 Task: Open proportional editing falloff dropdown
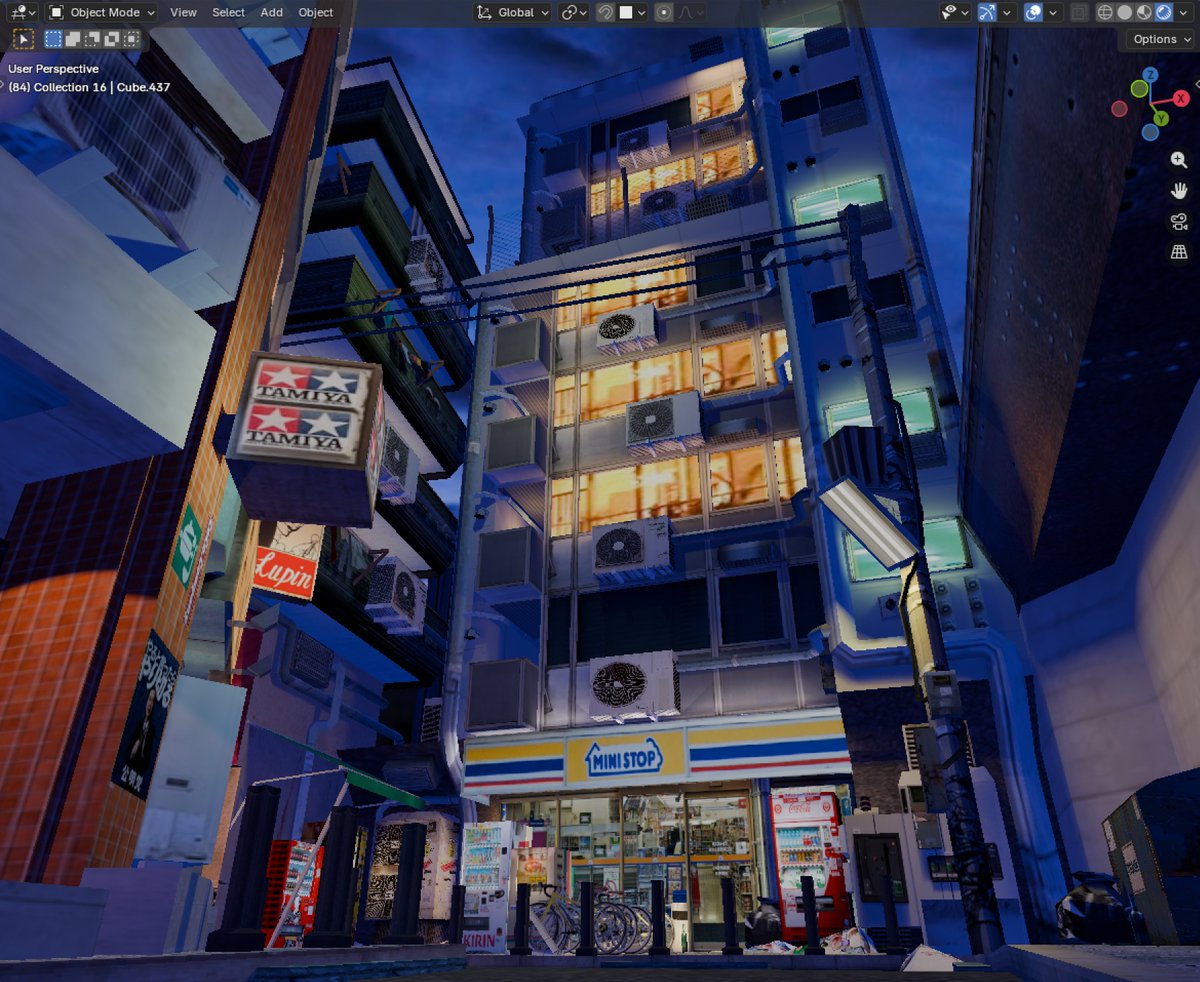[x=691, y=12]
